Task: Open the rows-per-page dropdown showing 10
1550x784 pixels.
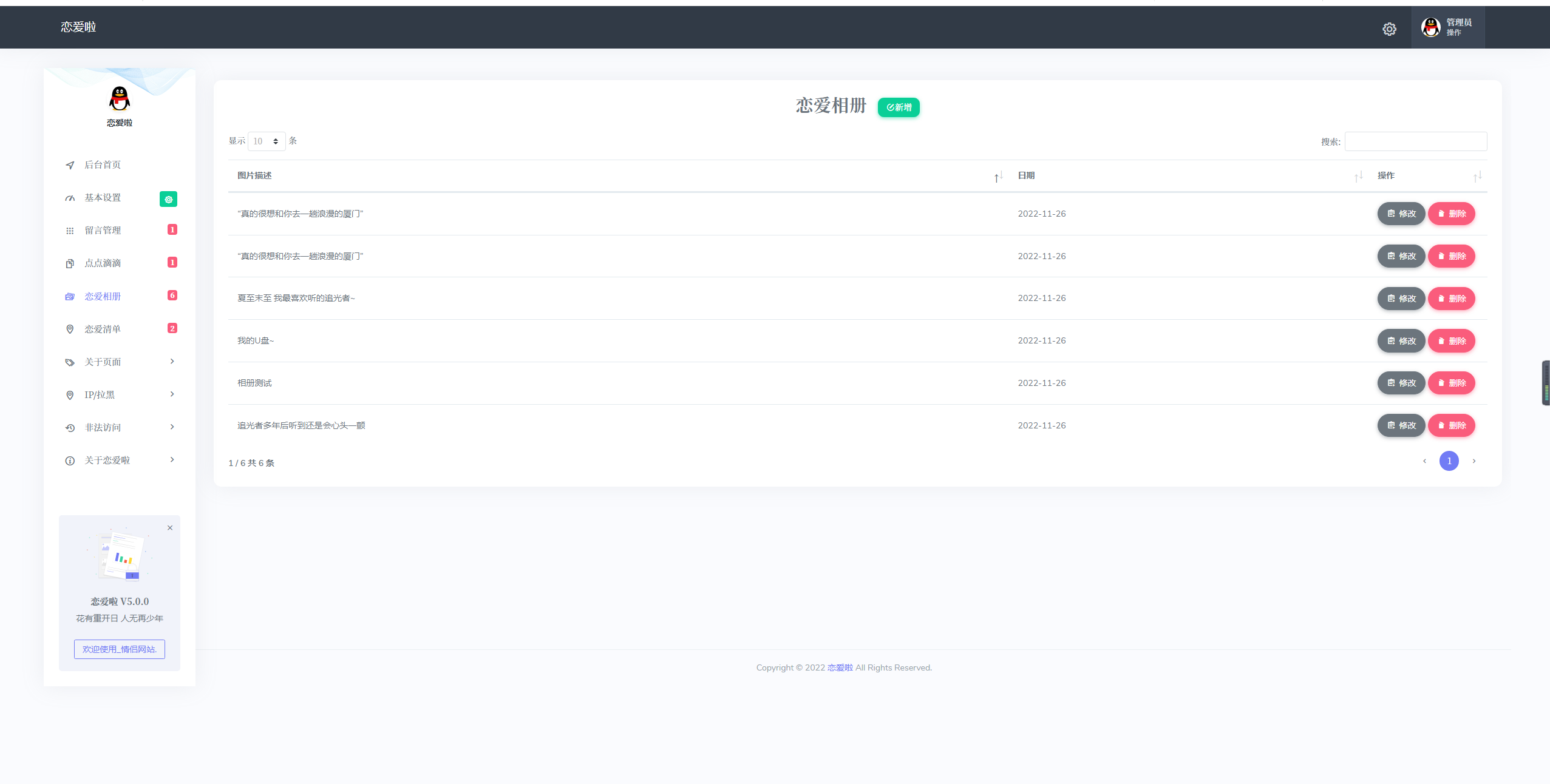Action: point(267,141)
